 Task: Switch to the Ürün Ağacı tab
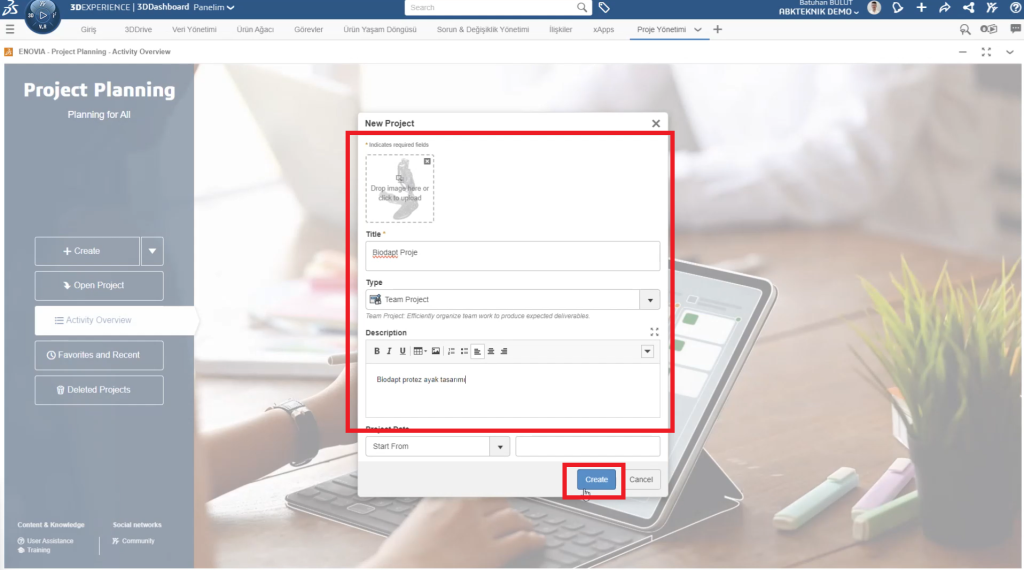(253, 30)
